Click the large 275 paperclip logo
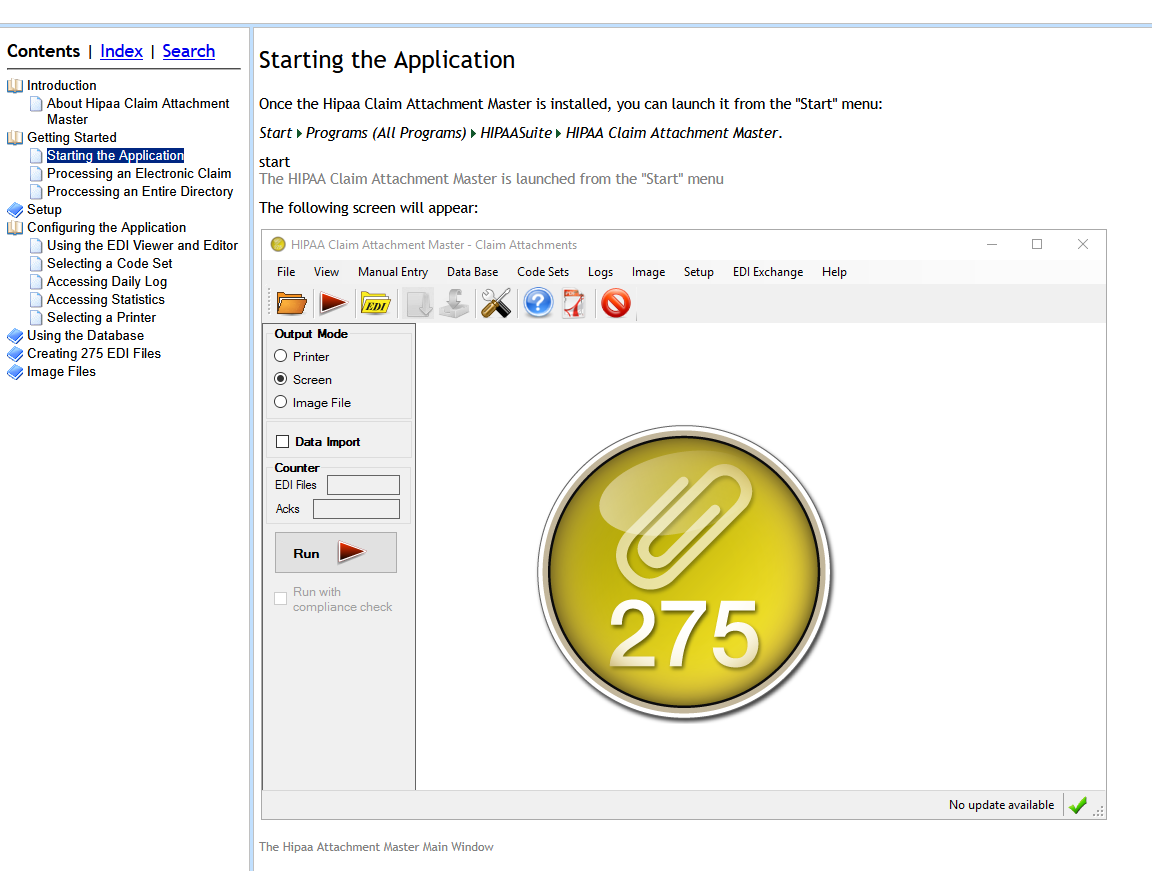1152x871 pixels. point(685,572)
